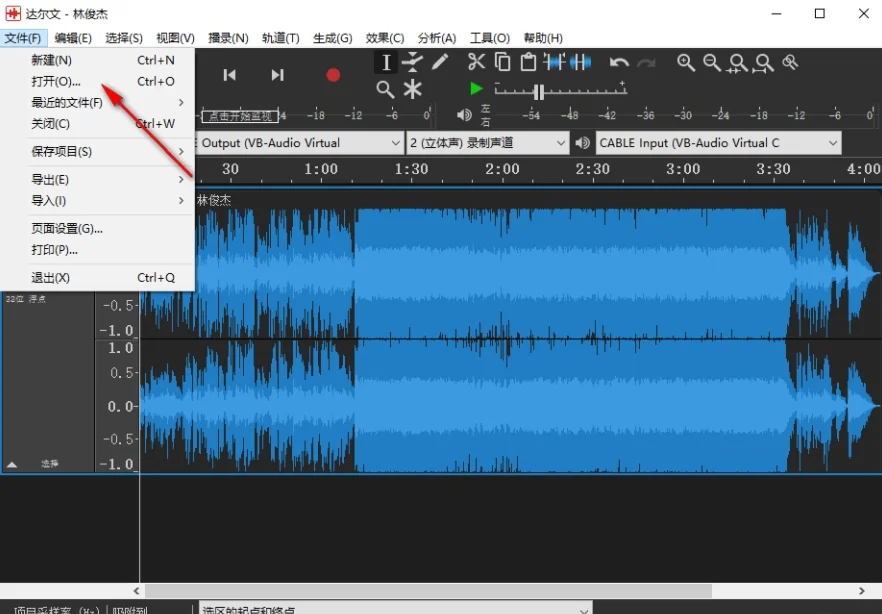
Task: Open the 文件(F) menu
Action: pos(23,38)
